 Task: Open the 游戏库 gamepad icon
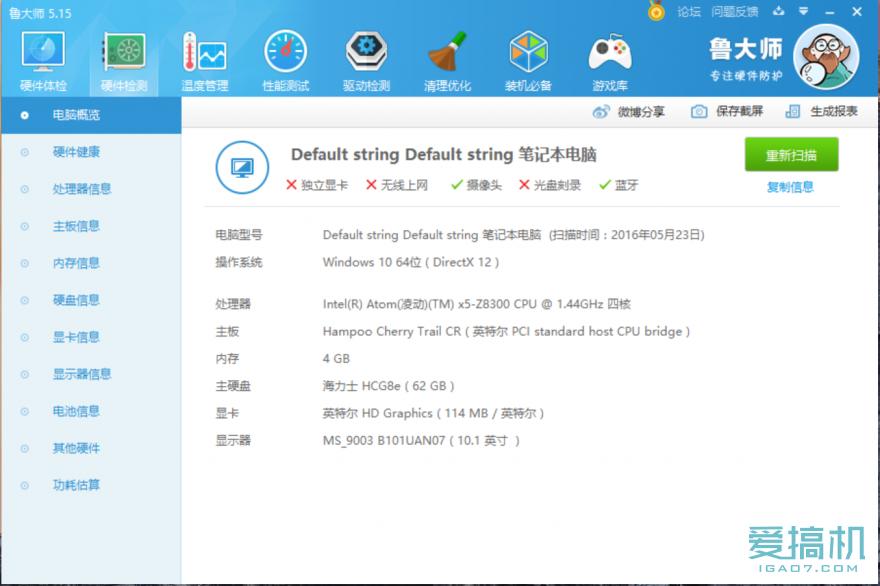point(609,62)
